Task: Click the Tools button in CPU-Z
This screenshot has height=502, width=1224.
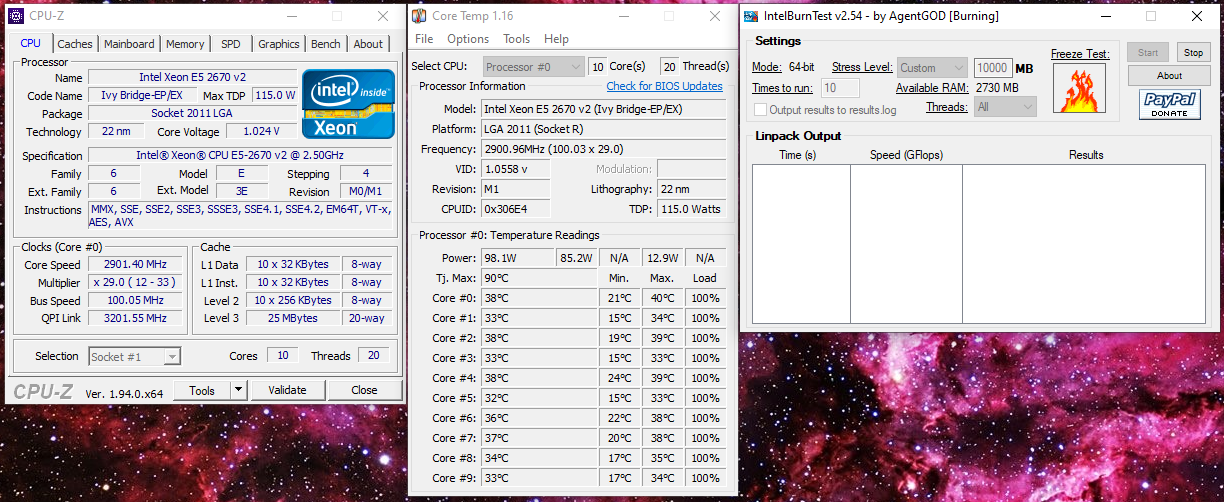Action: [202, 390]
